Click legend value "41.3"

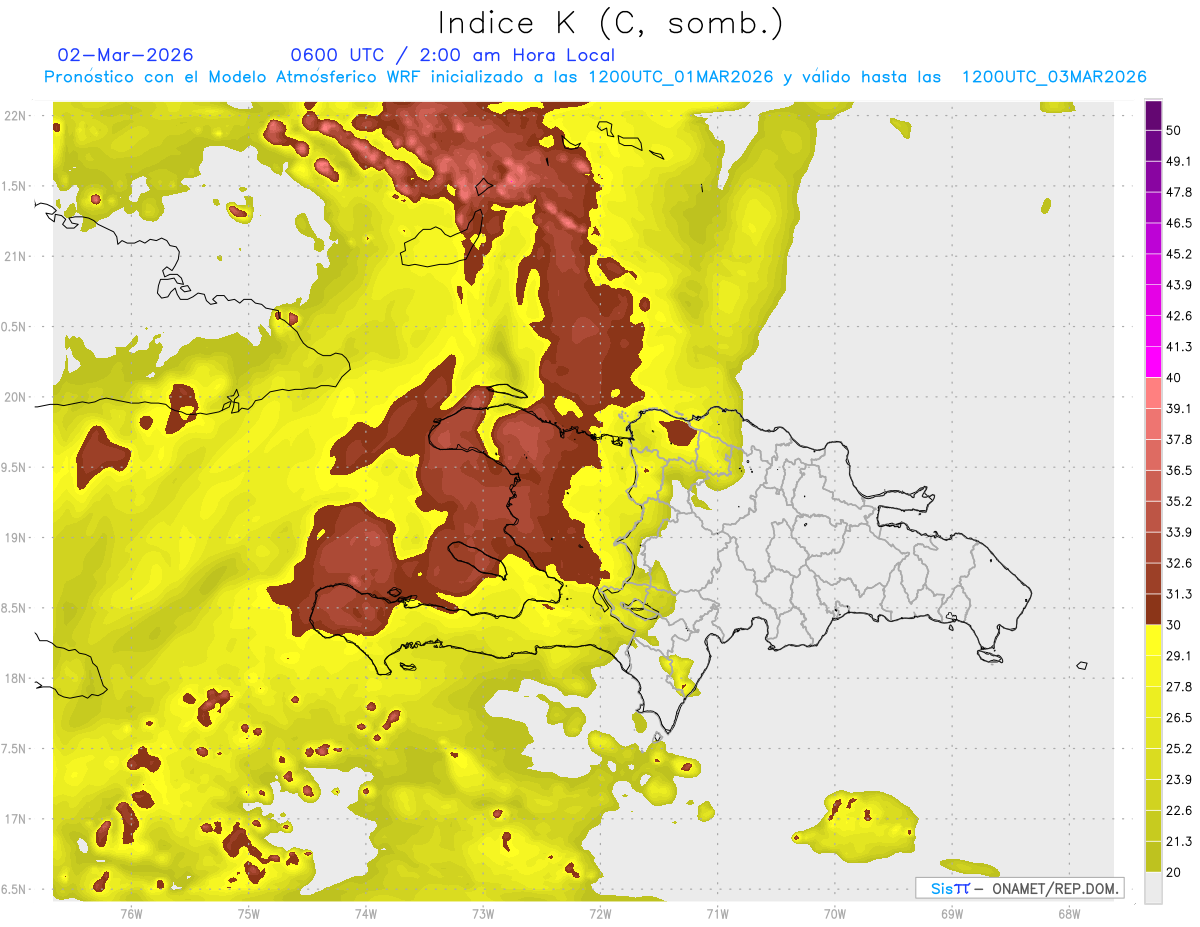(1179, 347)
